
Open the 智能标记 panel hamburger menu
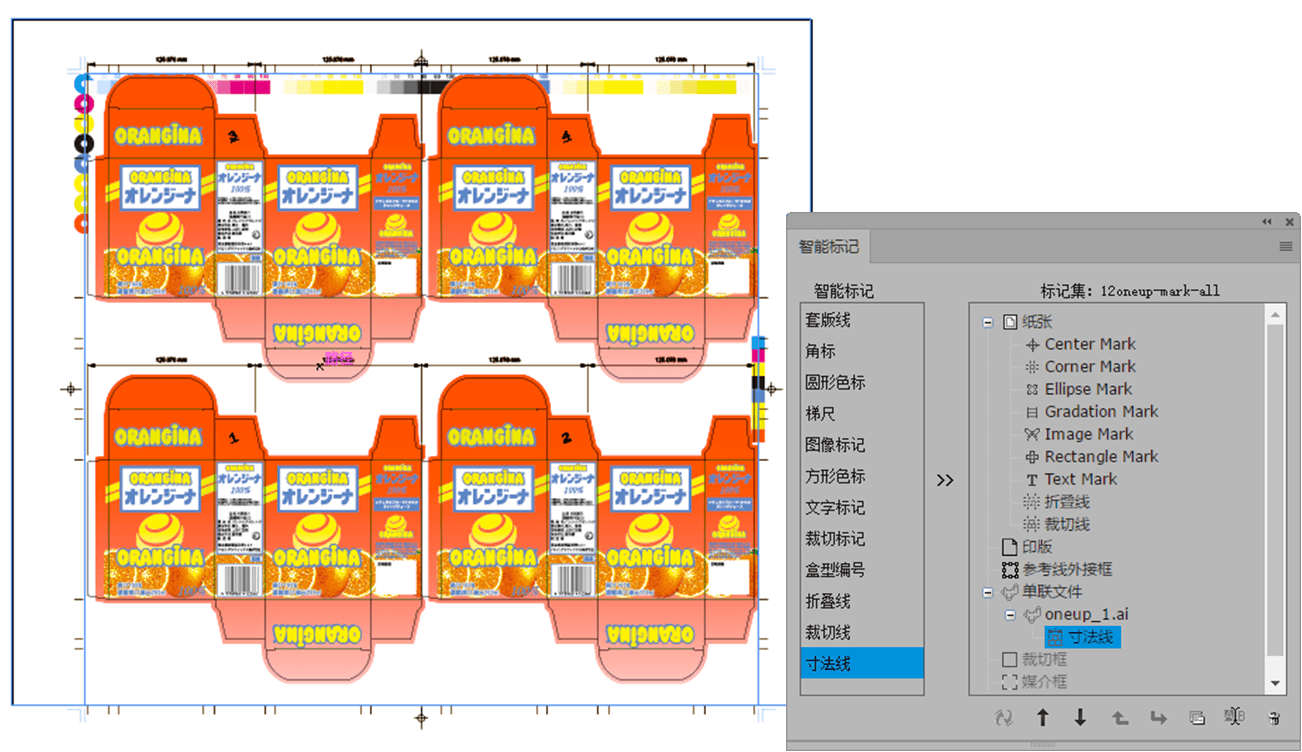click(1286, 246)
